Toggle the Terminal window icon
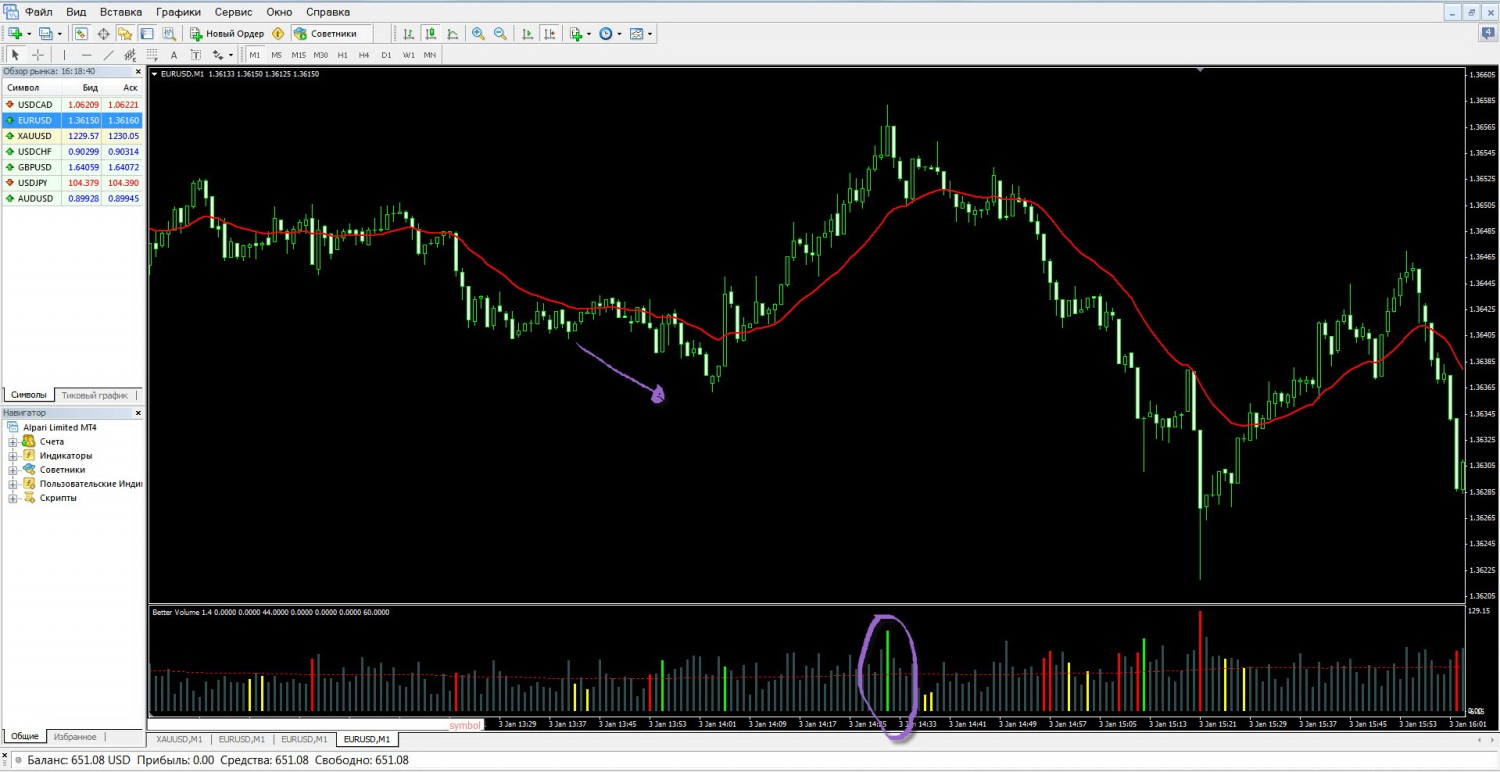Image resolution: width=1500 pixels, height=772 pixels. coord(147,34)
